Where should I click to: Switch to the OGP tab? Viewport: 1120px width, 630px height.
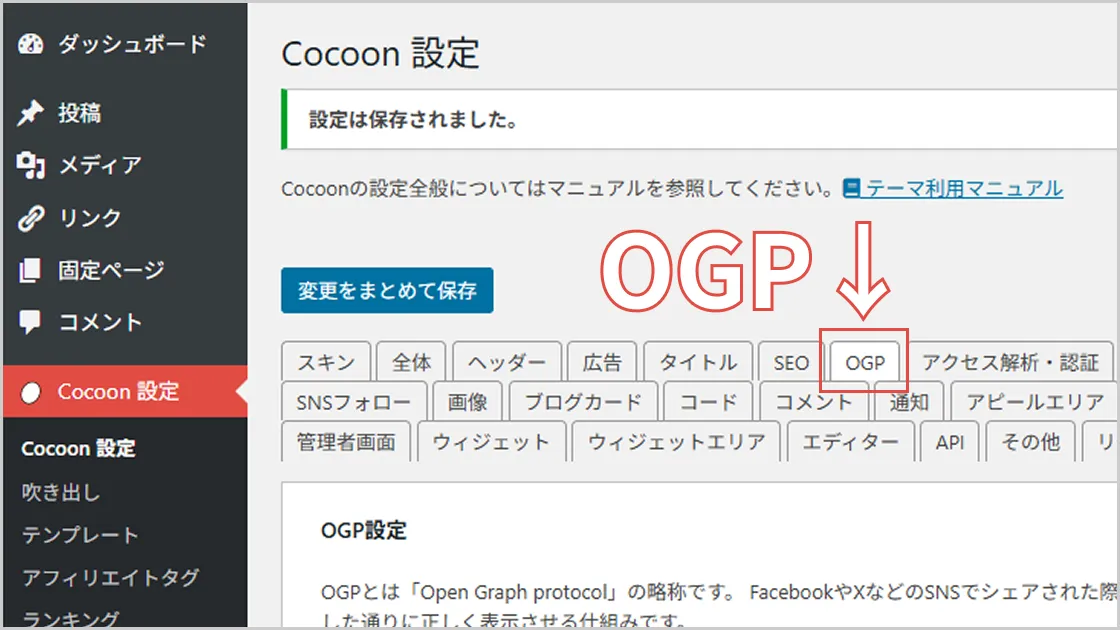pyautogui.click(x=864, y=363)
